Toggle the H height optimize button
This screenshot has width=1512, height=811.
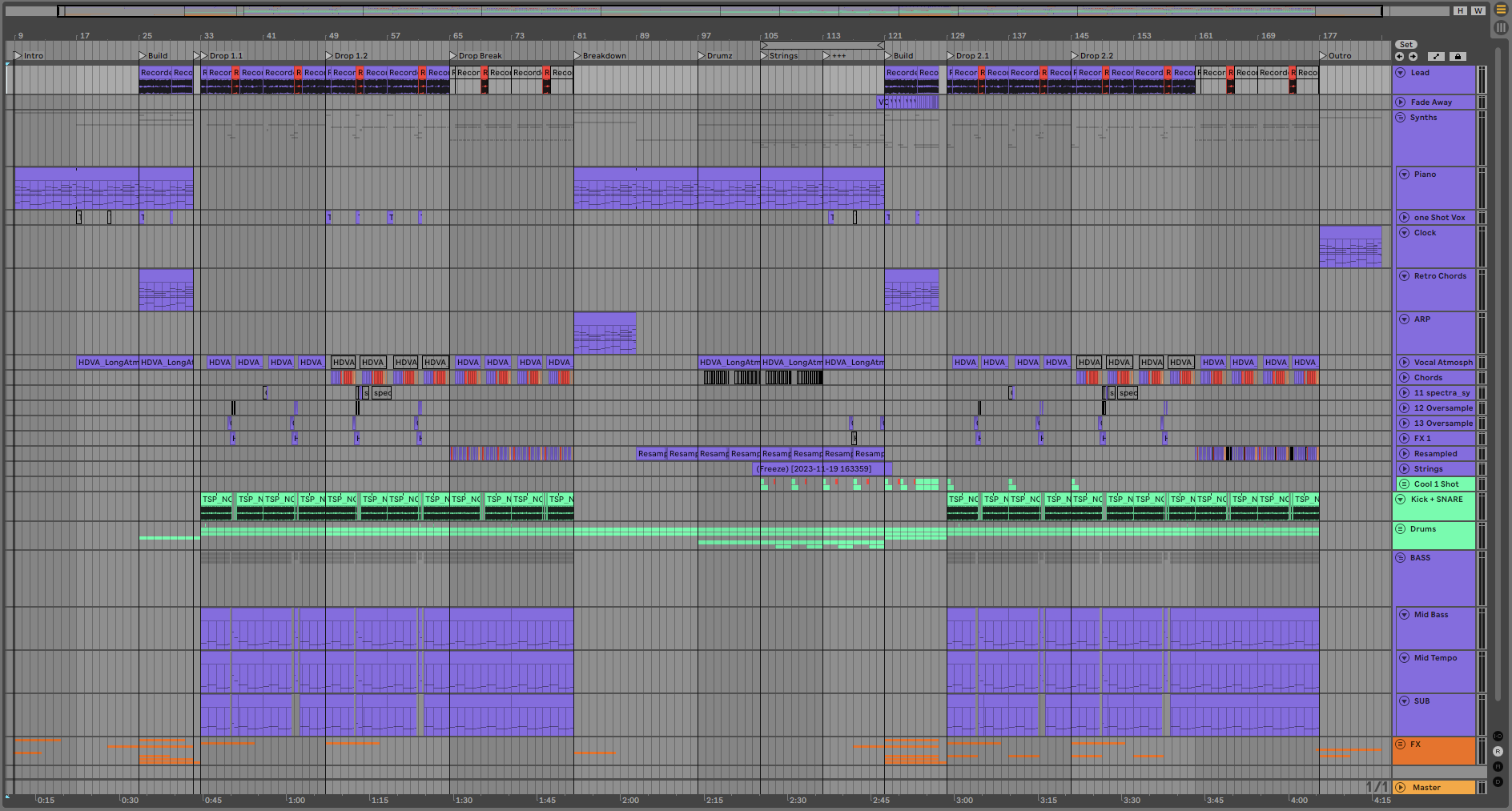pos(1461,11)
